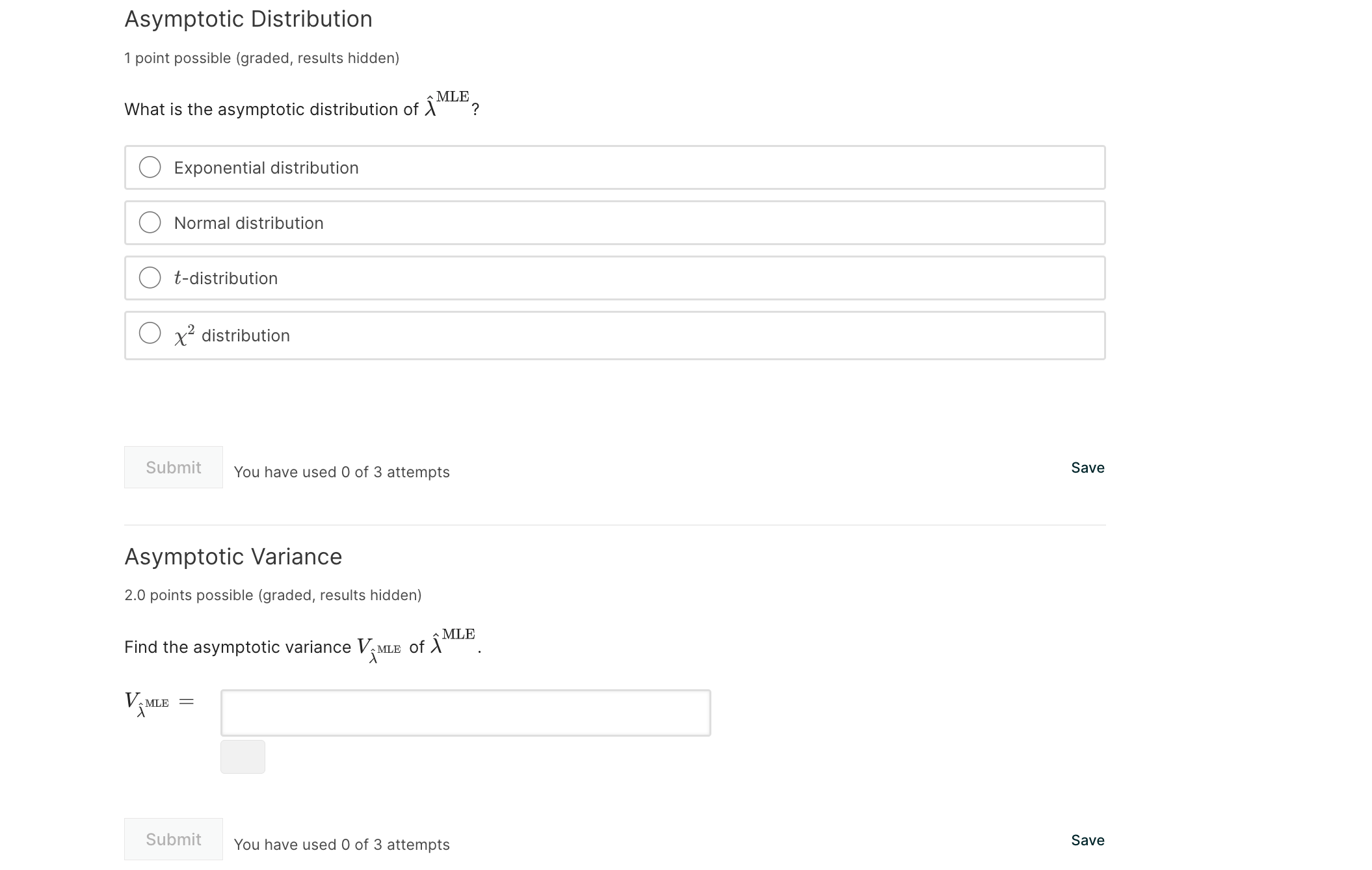The width and height of the screenshot is (1372, 870).
Task: Click attempts counter under Asymptotic Variance
Action: click(x=341, y=845)
